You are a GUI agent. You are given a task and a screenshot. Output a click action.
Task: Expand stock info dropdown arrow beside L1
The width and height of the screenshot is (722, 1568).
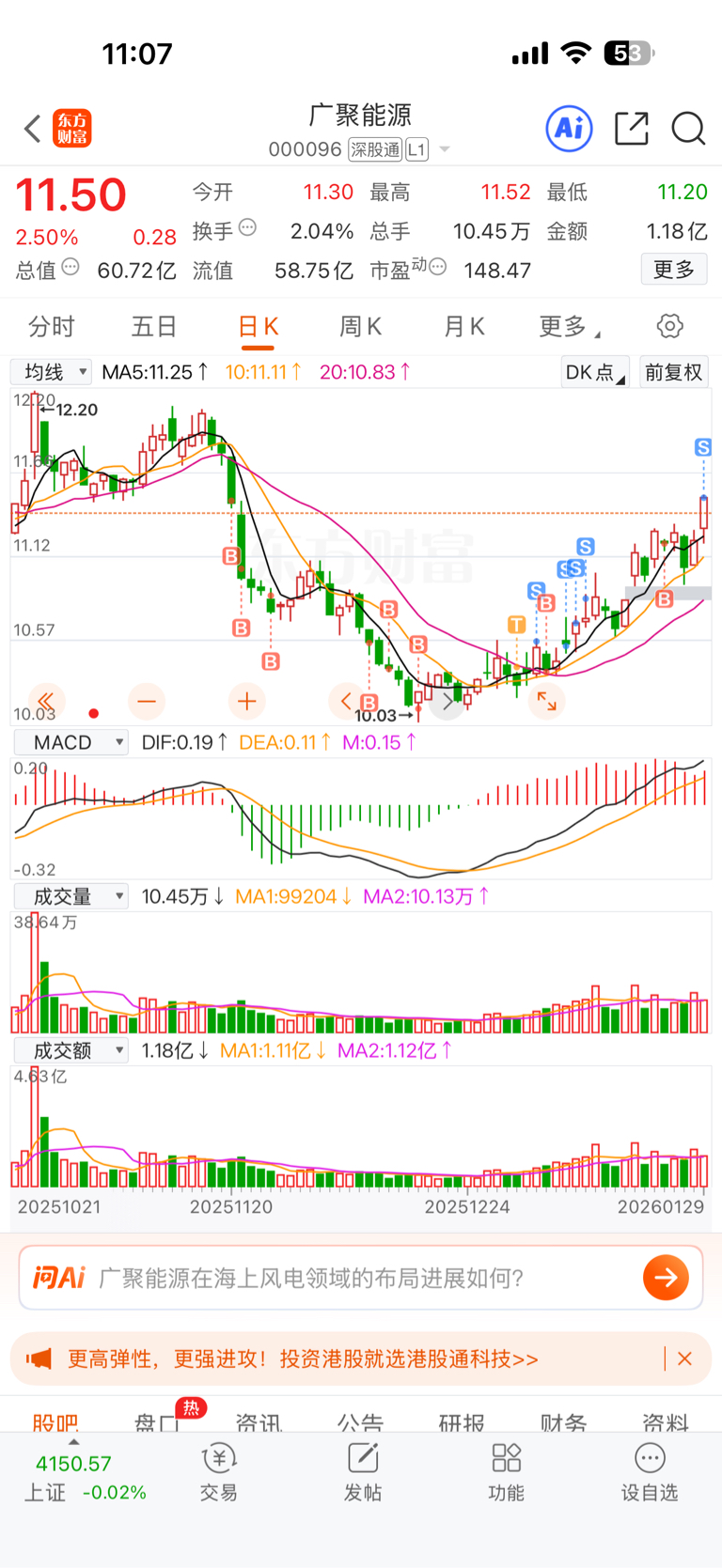tap(445, 149)
